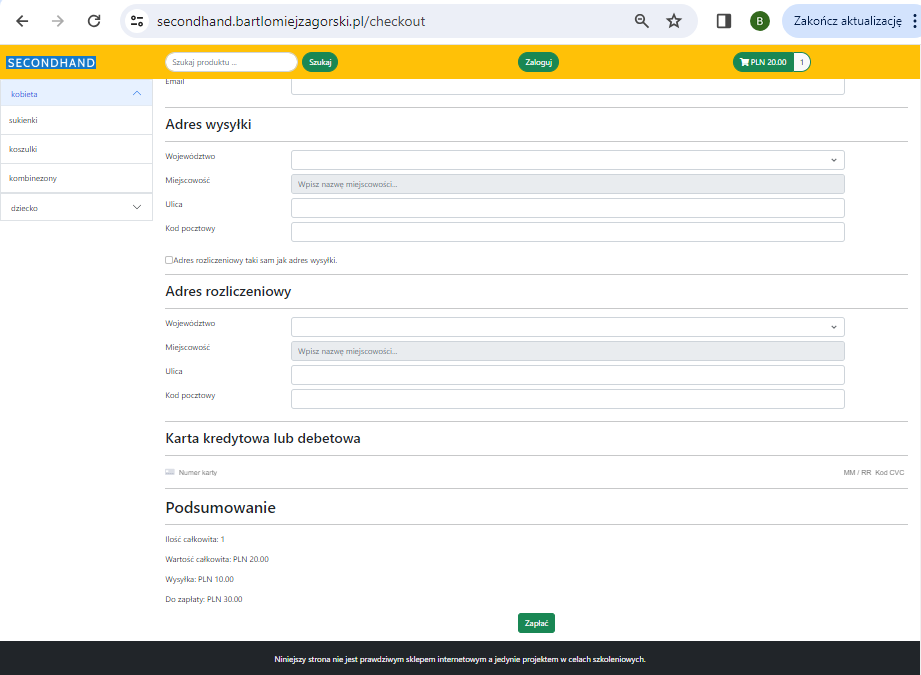Screen dimensions: 921x675
Task: Click billing Miejscowość field
Action: coord(567,351)
